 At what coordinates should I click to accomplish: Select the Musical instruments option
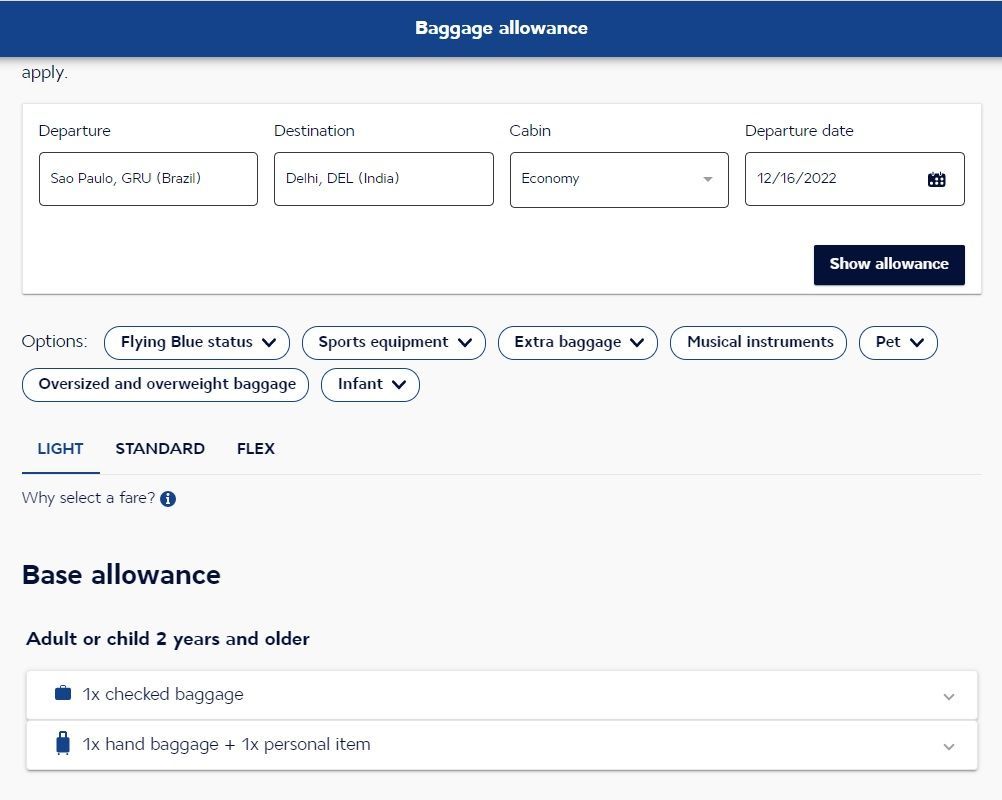pos(759,342)
